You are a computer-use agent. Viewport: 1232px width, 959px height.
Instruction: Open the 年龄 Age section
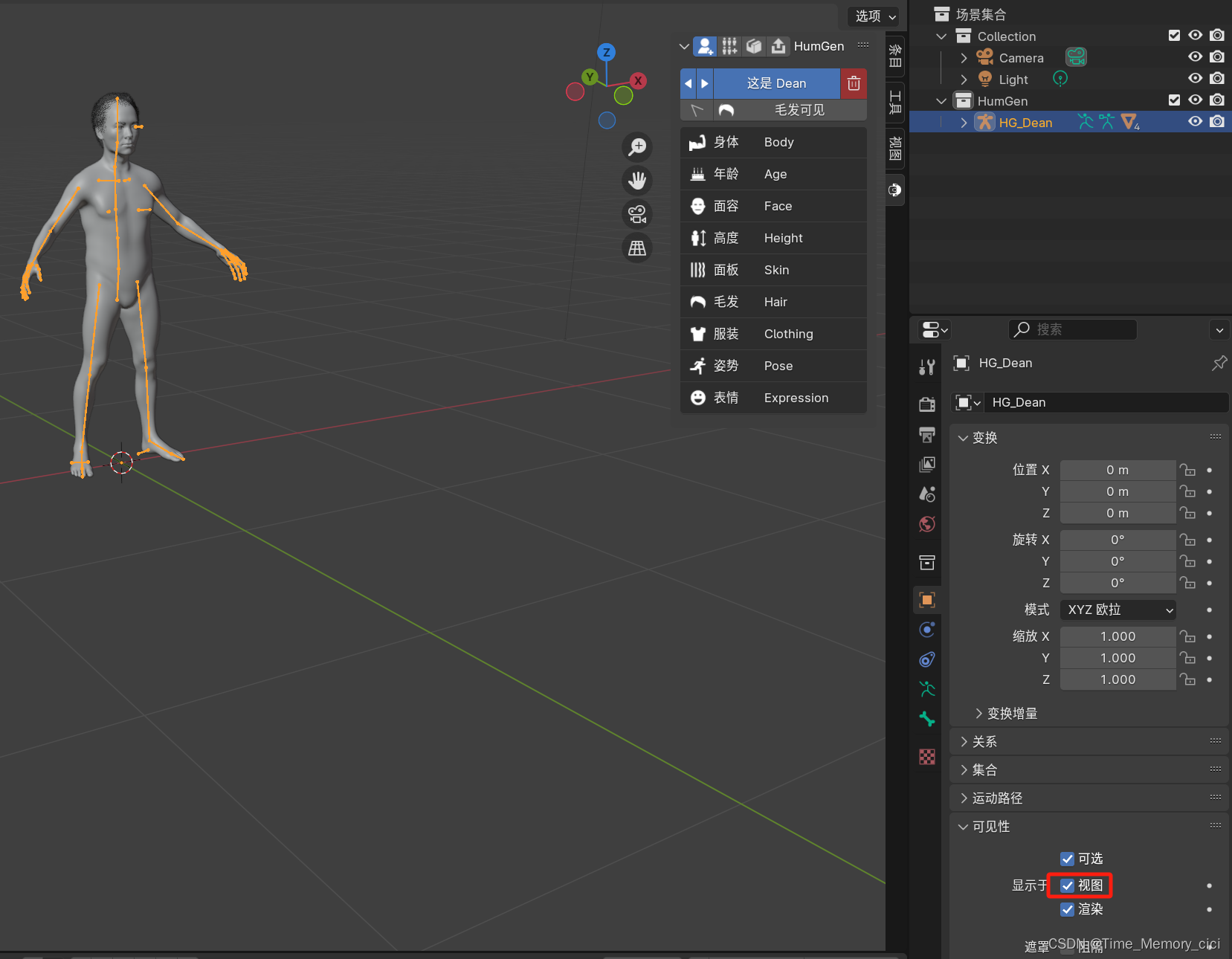(x=773, y=175)
